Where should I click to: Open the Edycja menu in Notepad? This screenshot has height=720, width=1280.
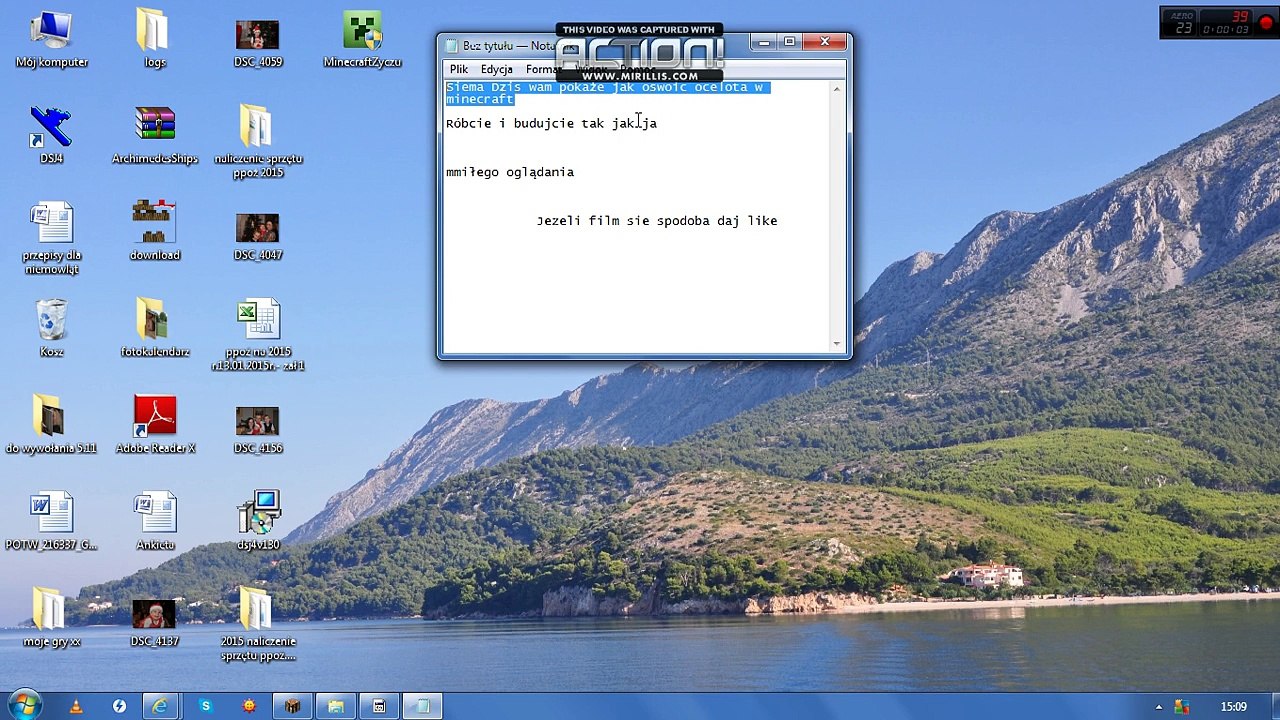pyautogui.click(x=496, y=69)
